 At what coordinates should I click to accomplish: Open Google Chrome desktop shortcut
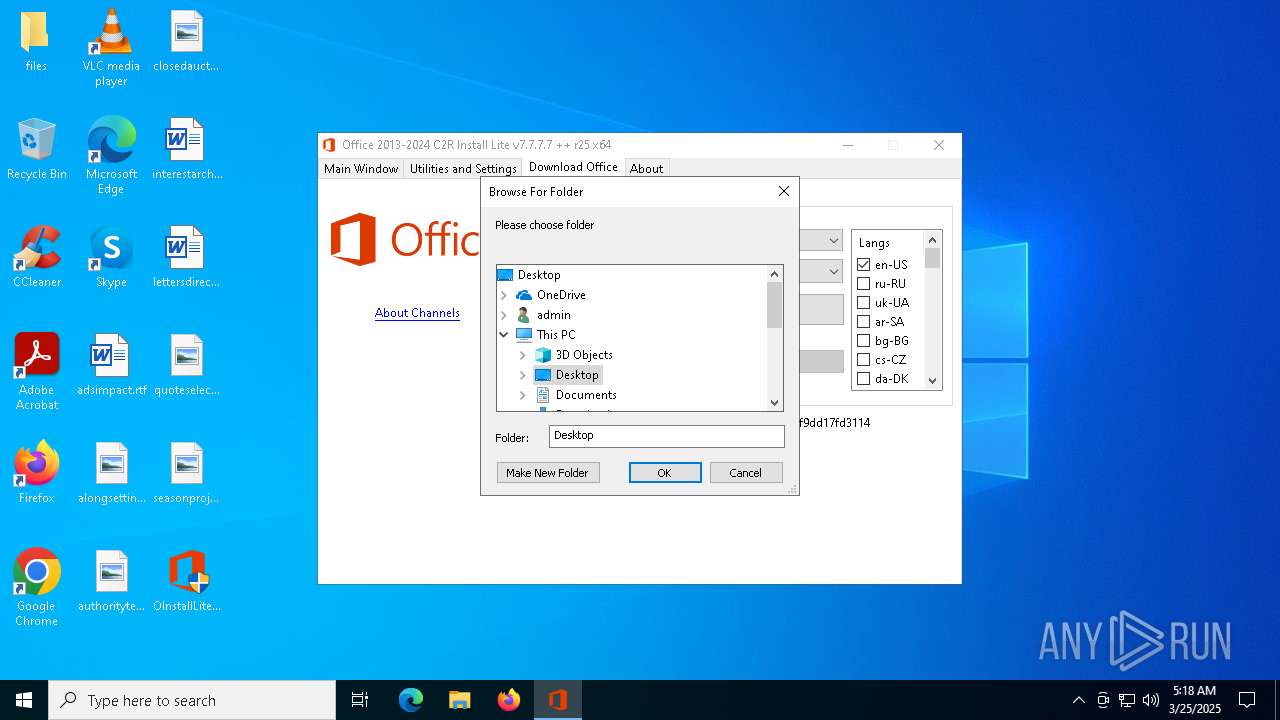(36, 588)
